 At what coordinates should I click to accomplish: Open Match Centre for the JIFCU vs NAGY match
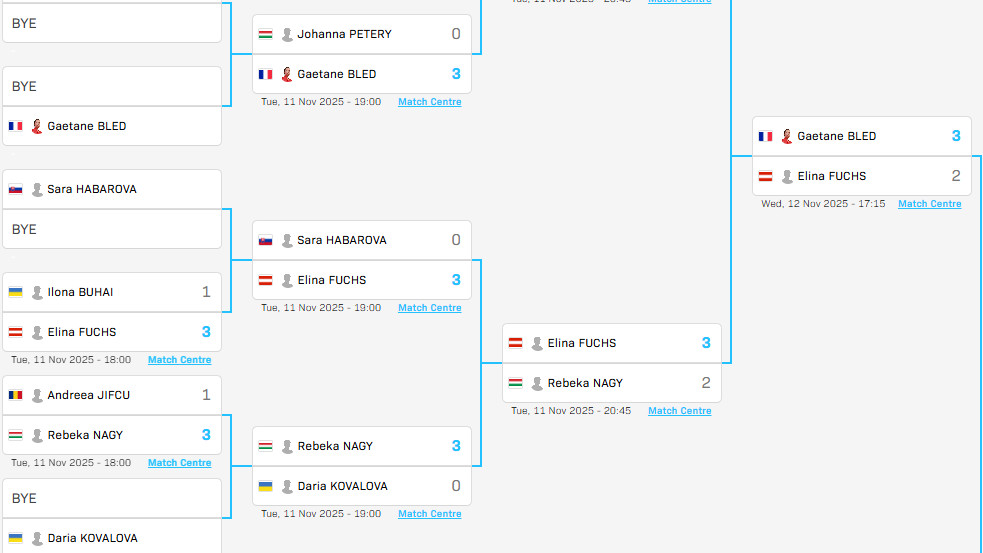[x=179, y=463]
